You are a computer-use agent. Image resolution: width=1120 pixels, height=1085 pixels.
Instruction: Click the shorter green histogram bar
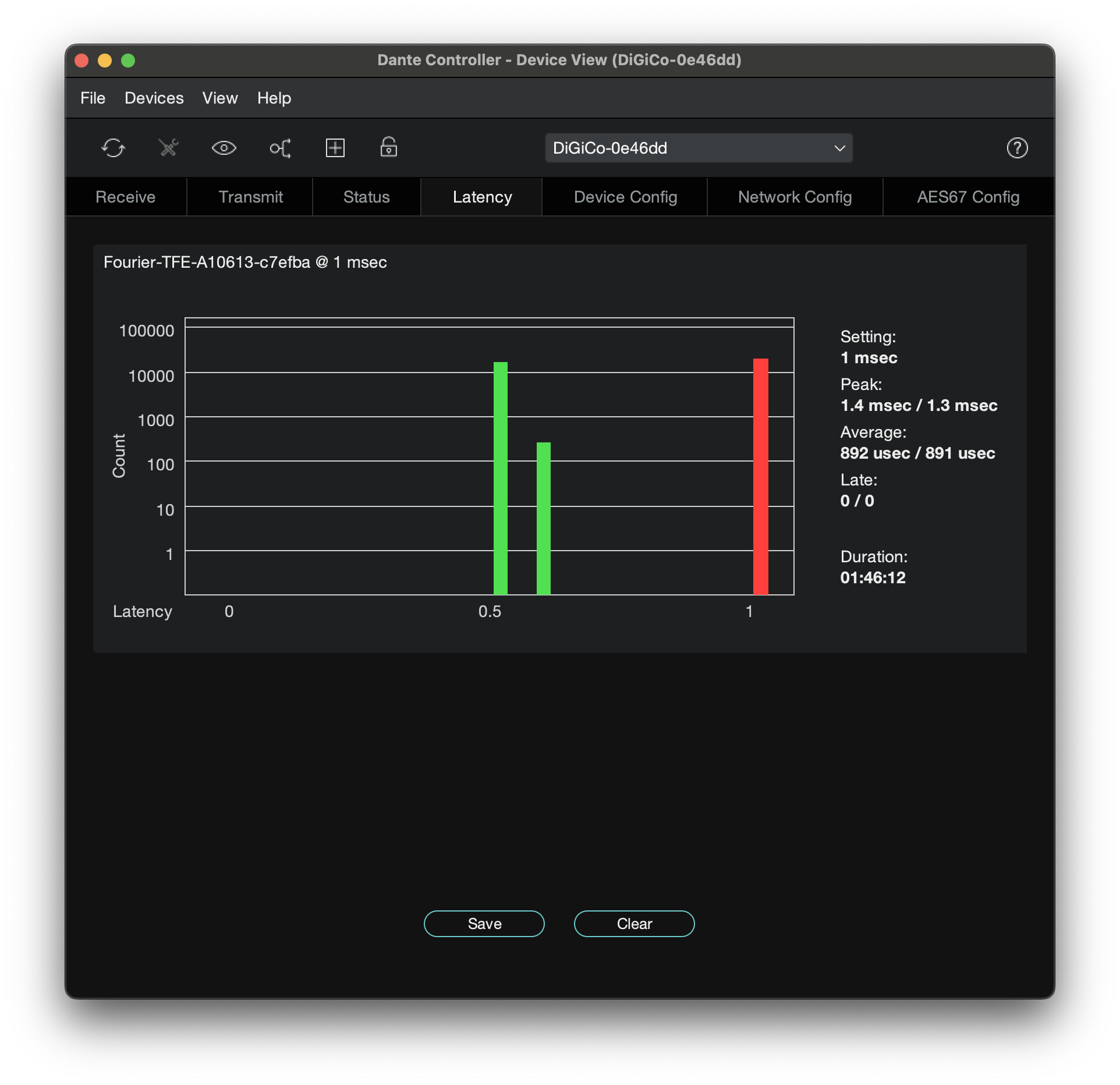[x=544, y=518]
